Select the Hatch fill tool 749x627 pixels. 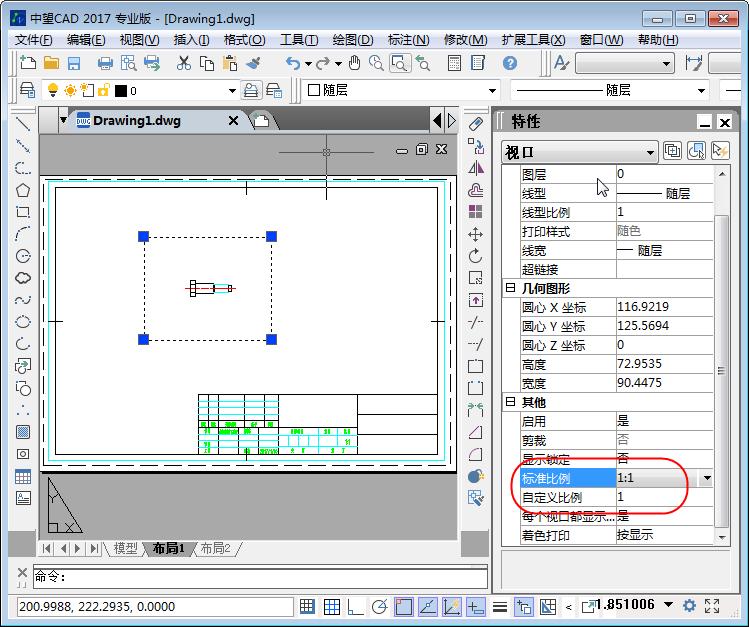(x=22, y=432)
